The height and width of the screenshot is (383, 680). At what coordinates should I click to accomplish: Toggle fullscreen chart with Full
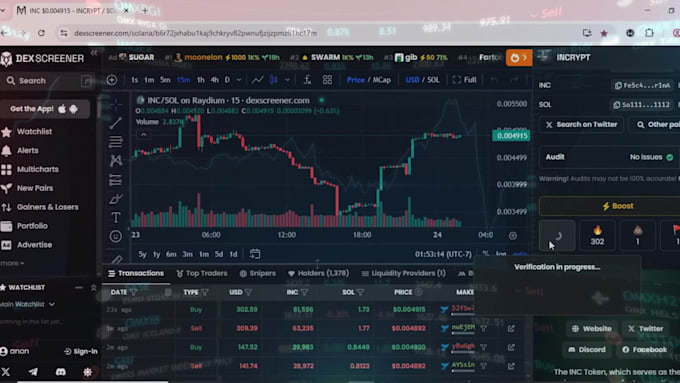point(464,80)
